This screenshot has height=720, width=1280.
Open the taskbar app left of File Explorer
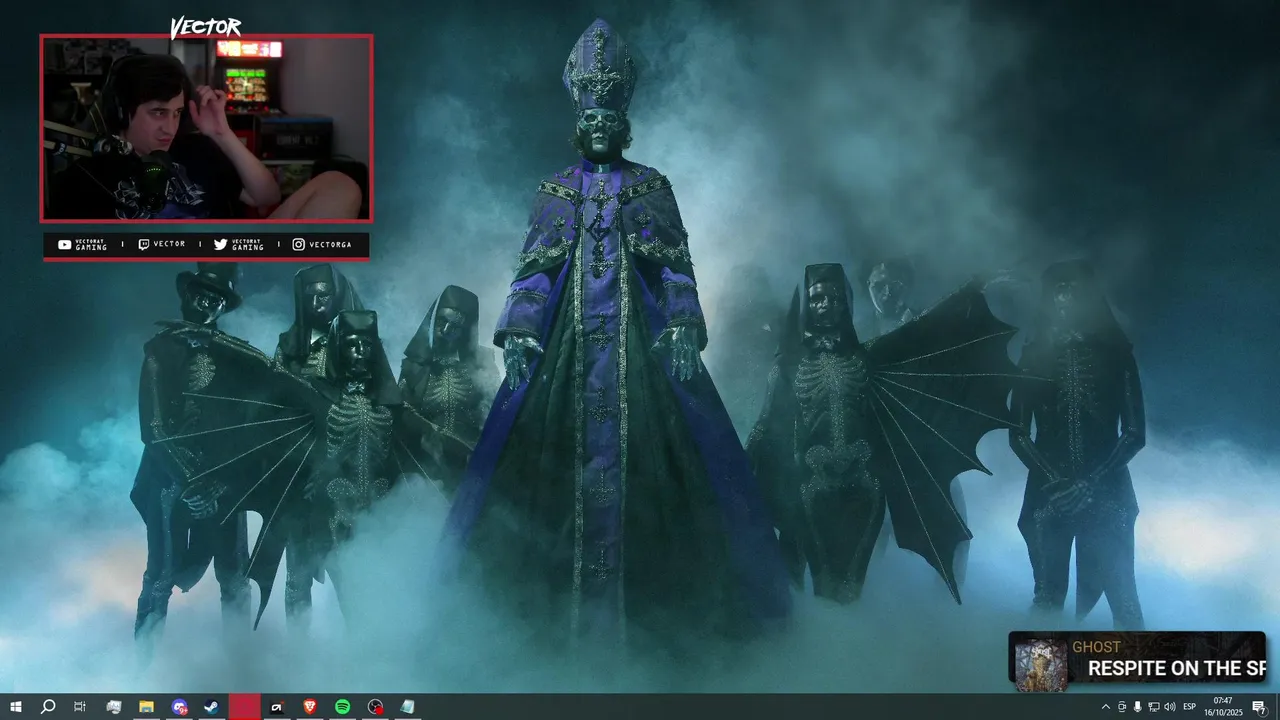click(113, 707)
